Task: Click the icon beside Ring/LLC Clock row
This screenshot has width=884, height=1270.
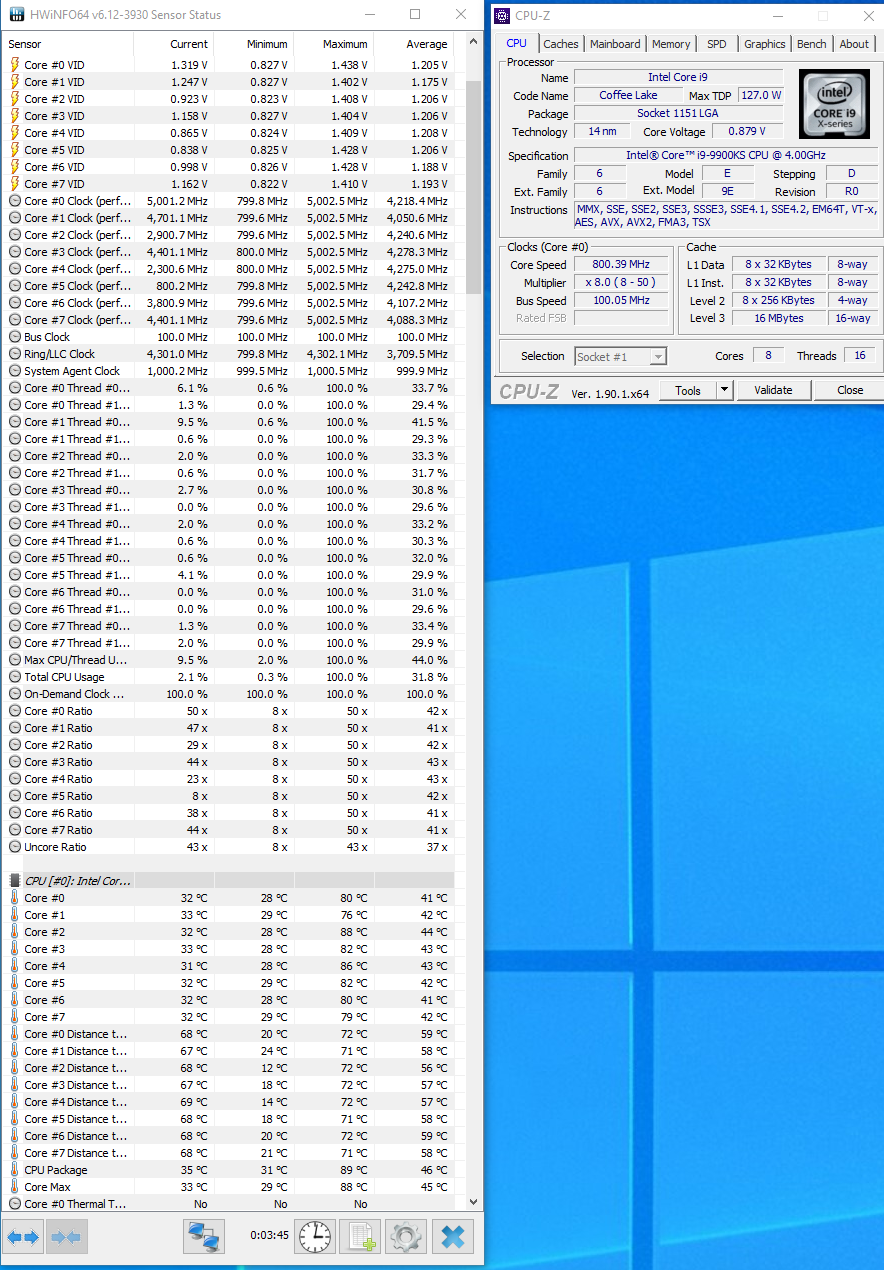Action: tap(15, 354)
